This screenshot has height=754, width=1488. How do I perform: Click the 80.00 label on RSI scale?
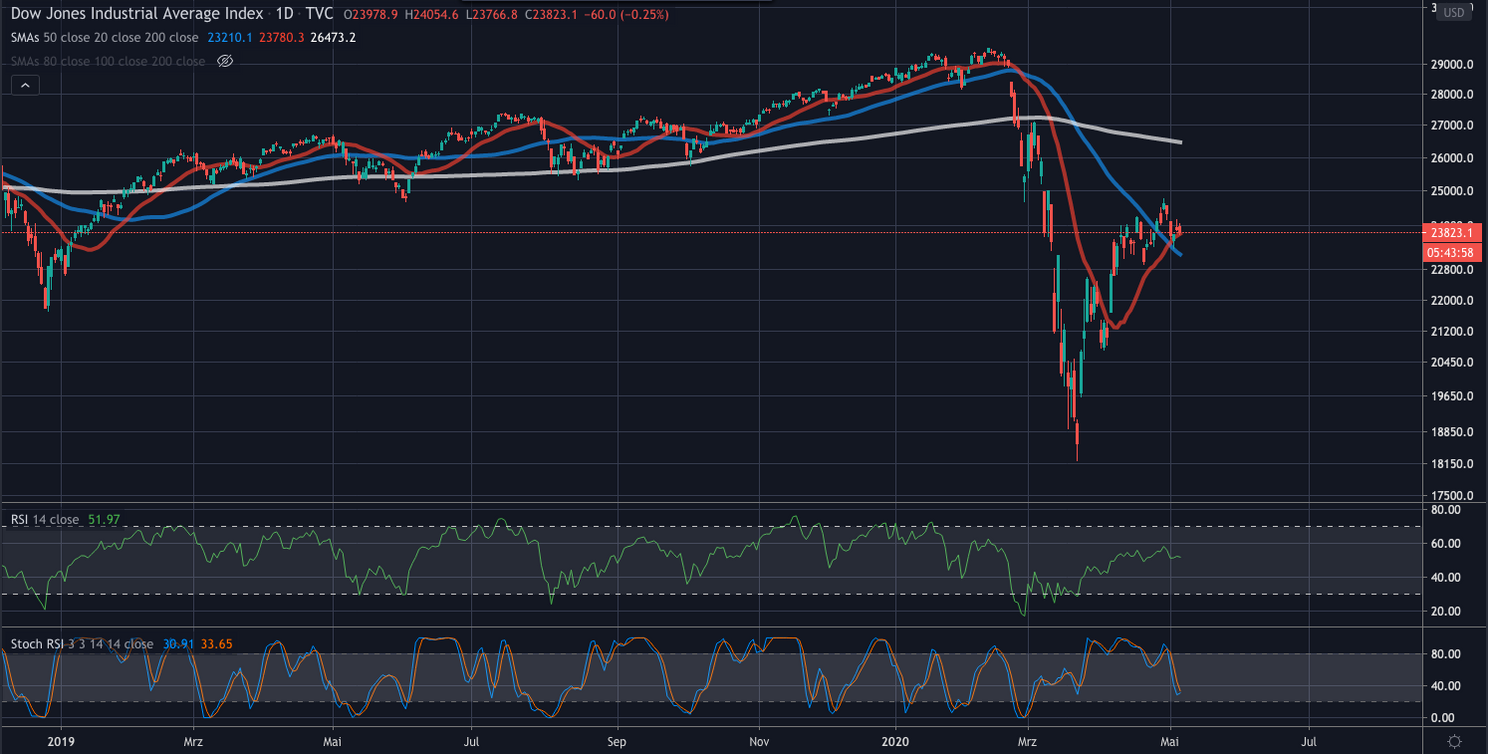point(1447,510)
